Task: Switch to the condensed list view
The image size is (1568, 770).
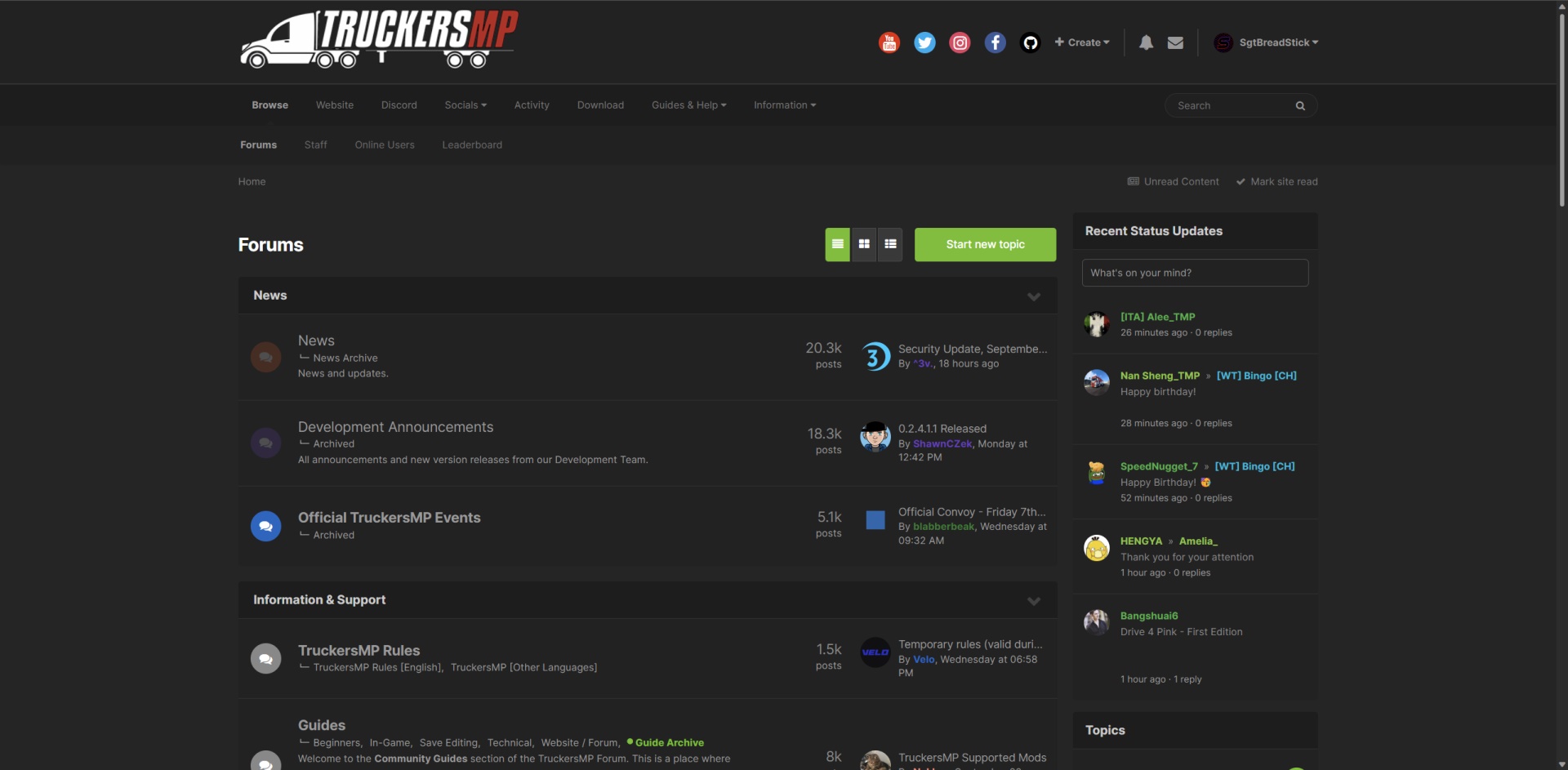Action: [890, 244]
